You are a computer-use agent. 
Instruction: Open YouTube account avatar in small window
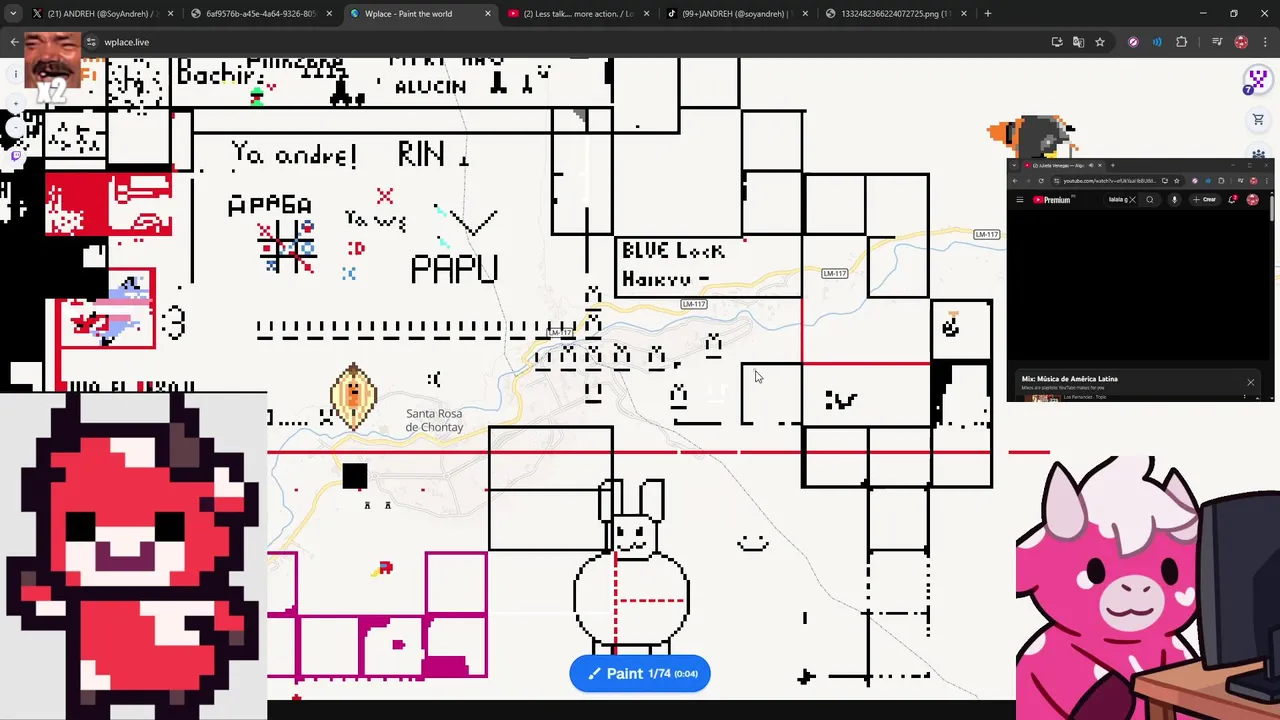(x=1252, y=200)
